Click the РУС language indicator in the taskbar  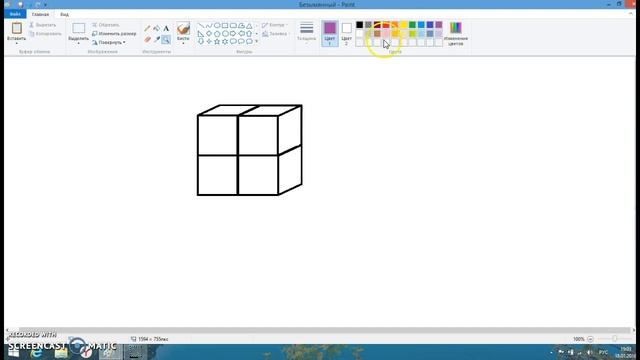pos(603,352)
